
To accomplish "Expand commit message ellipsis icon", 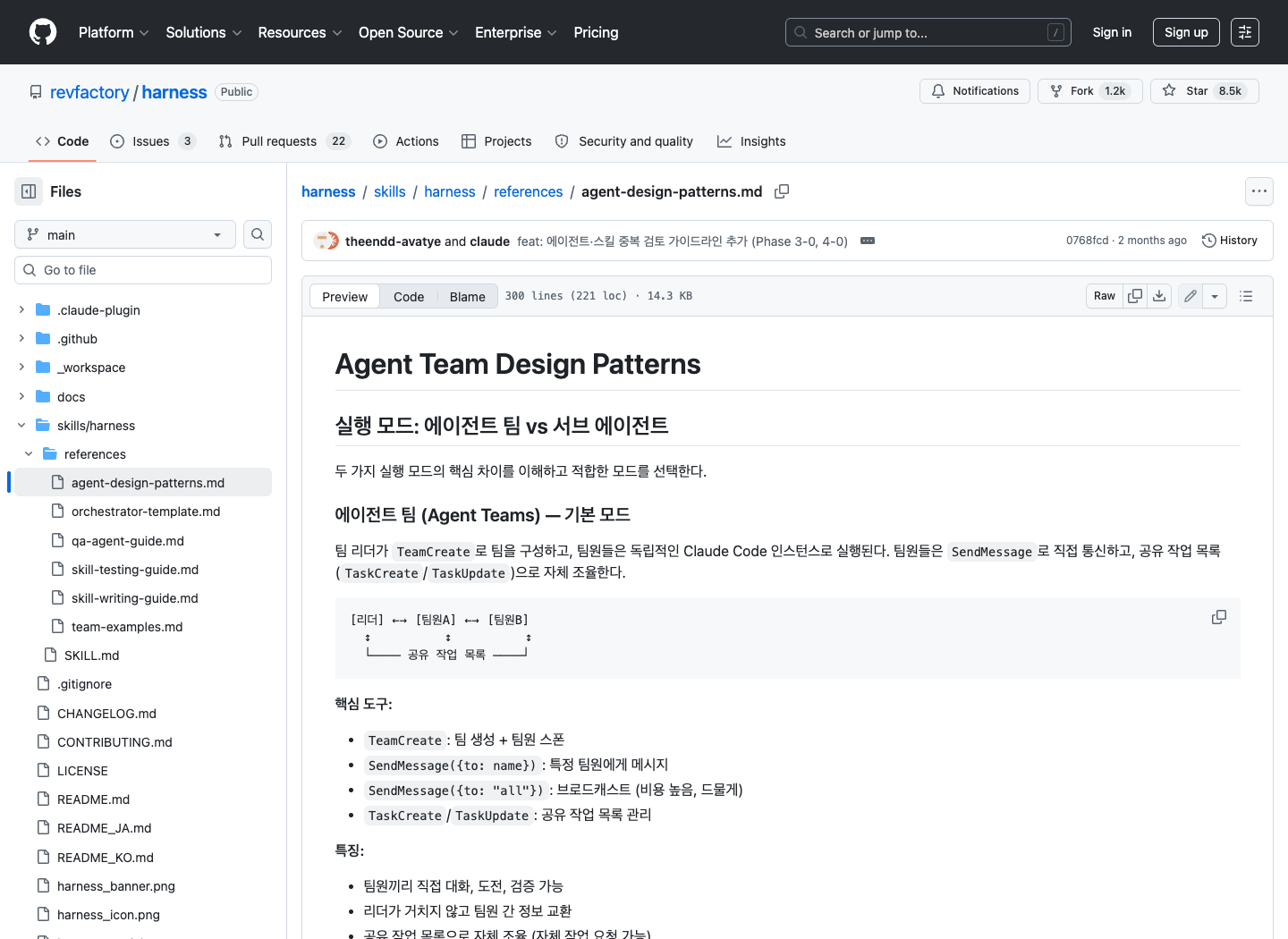I will click(868, 241).
